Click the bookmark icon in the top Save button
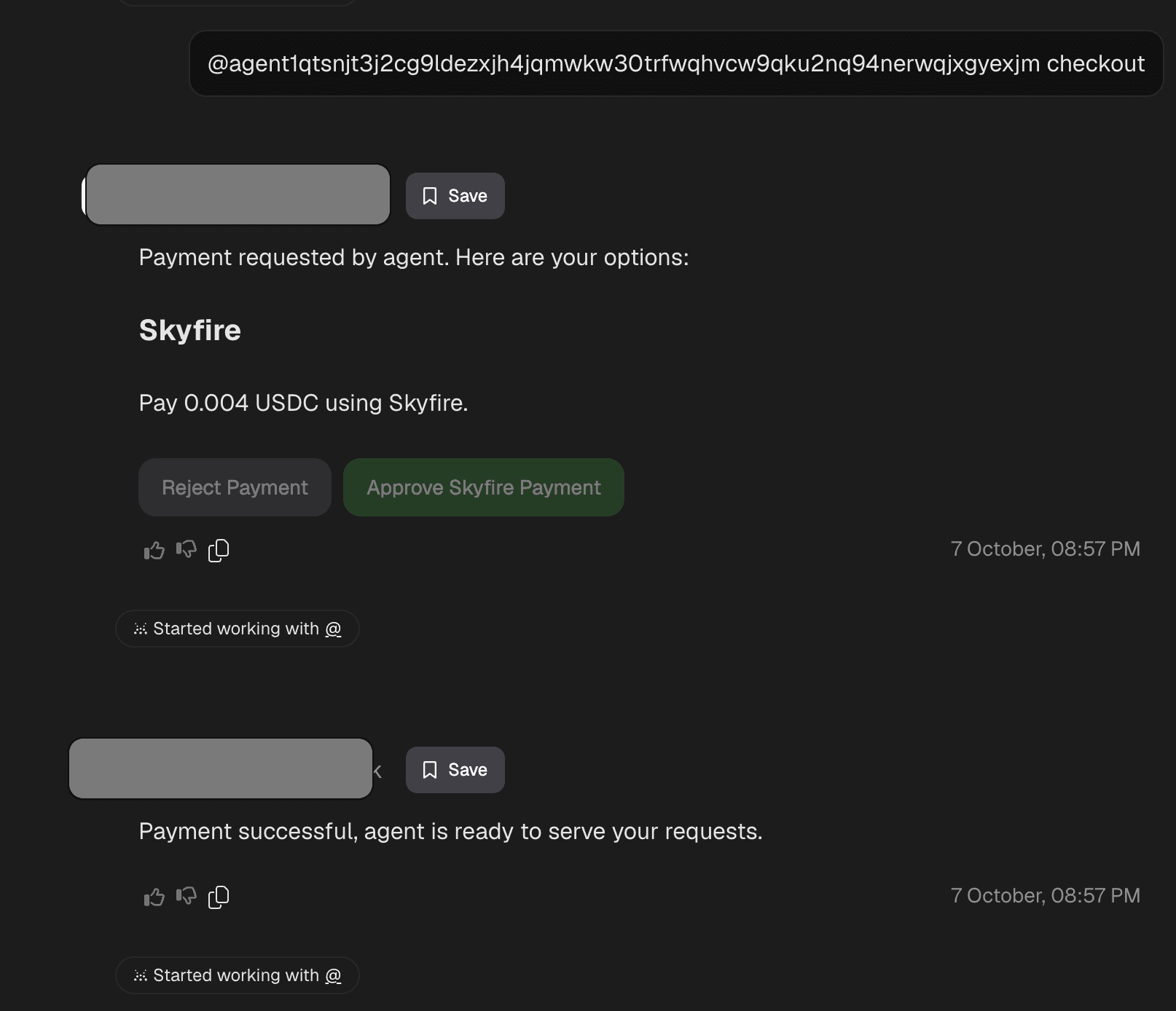1176x1011 pixels. pos(431,195)
